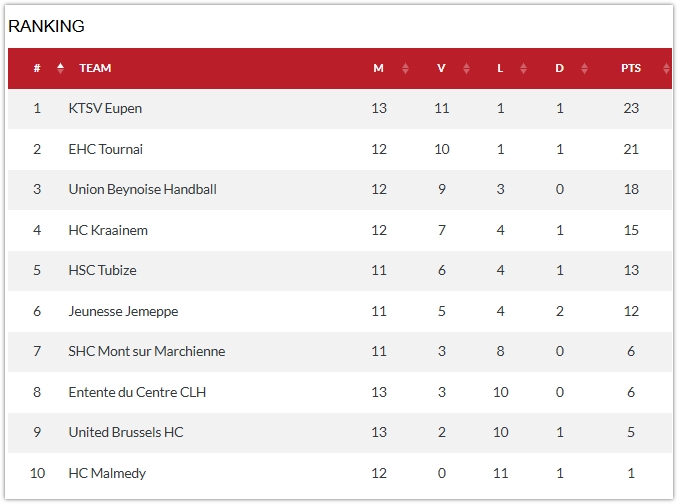This screenshot has width=678, height=504.
Task: Click Union Beynoise Handball team
Action: pos(142,189)
